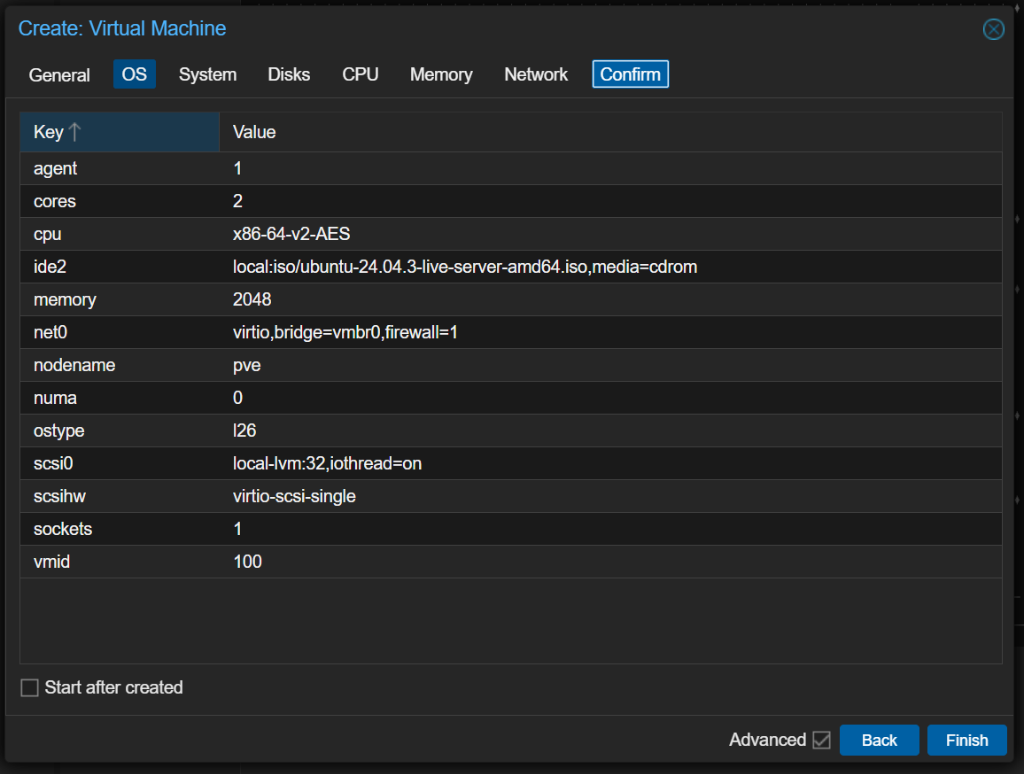Screen dimensions: 1024x774
Task: Select the cores row key
Action: 55,201
